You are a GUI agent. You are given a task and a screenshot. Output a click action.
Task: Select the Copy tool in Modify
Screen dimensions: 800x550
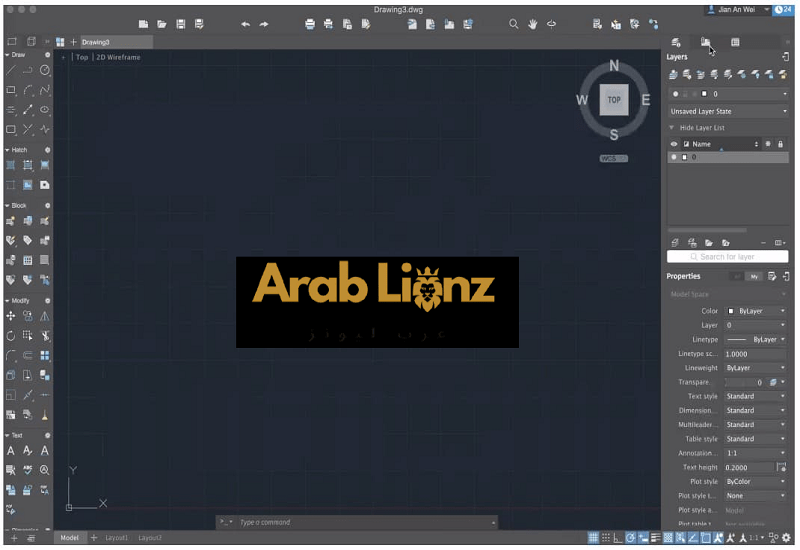point(28,316)
